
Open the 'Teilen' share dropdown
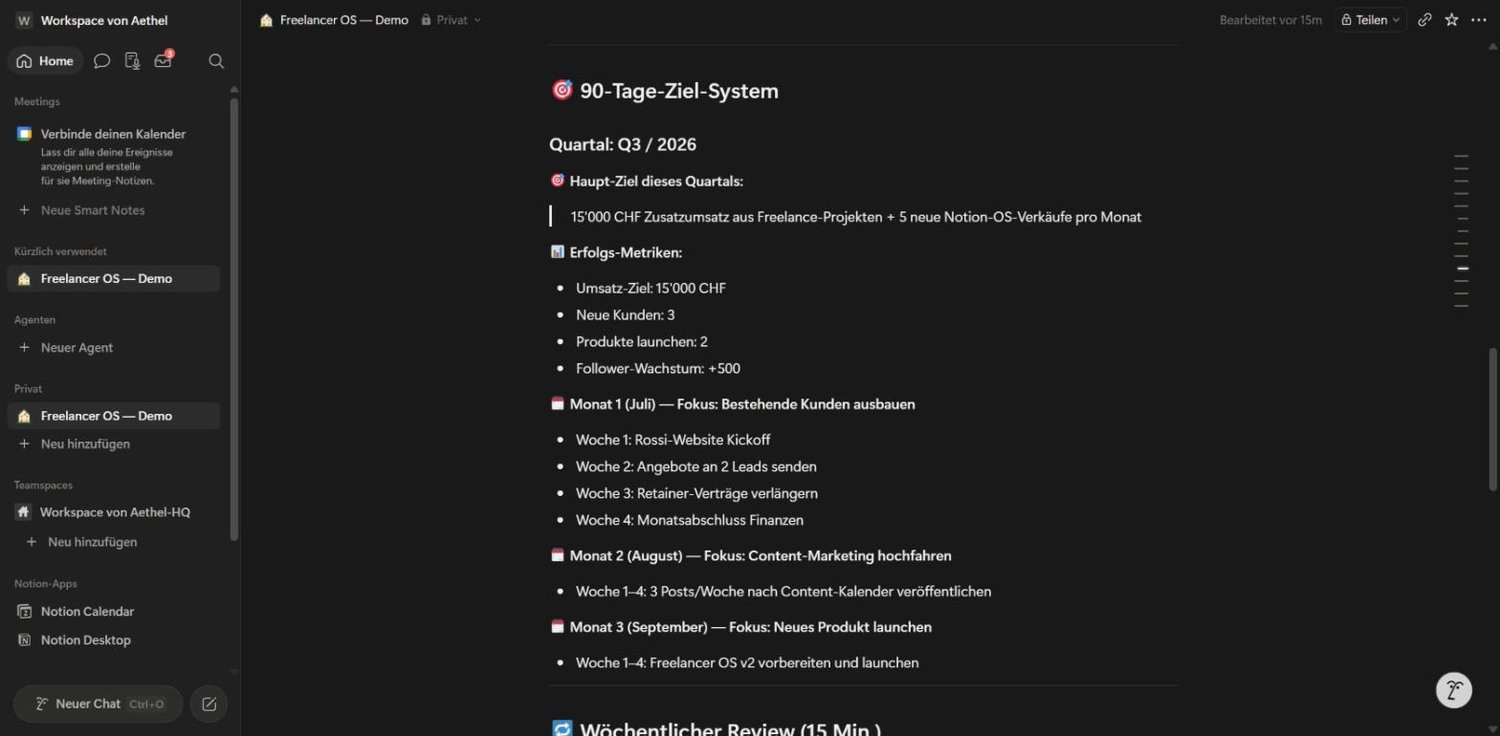point(1370,20)
